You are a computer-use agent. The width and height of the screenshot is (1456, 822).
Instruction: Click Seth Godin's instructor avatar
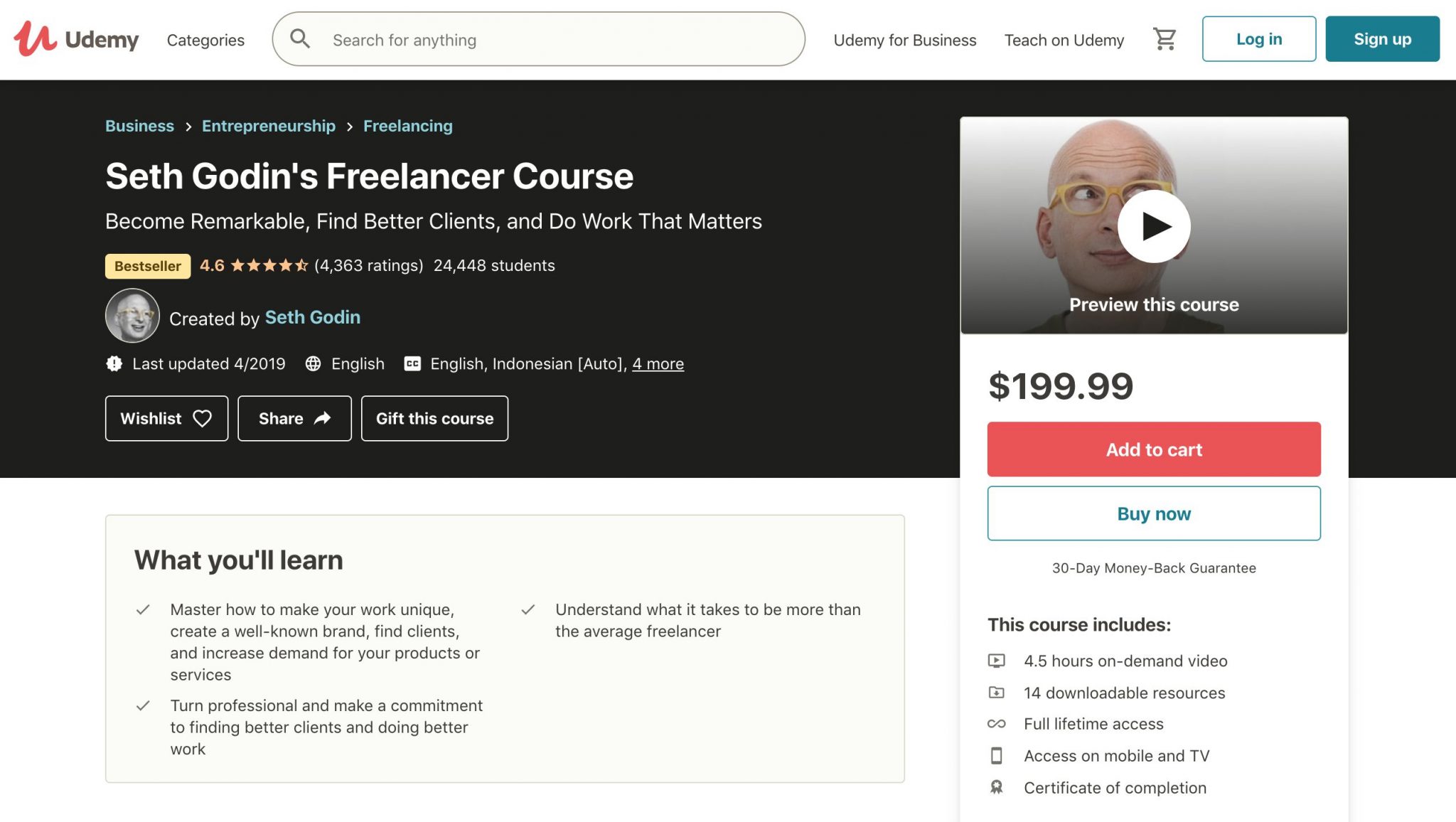coord(132,316)
